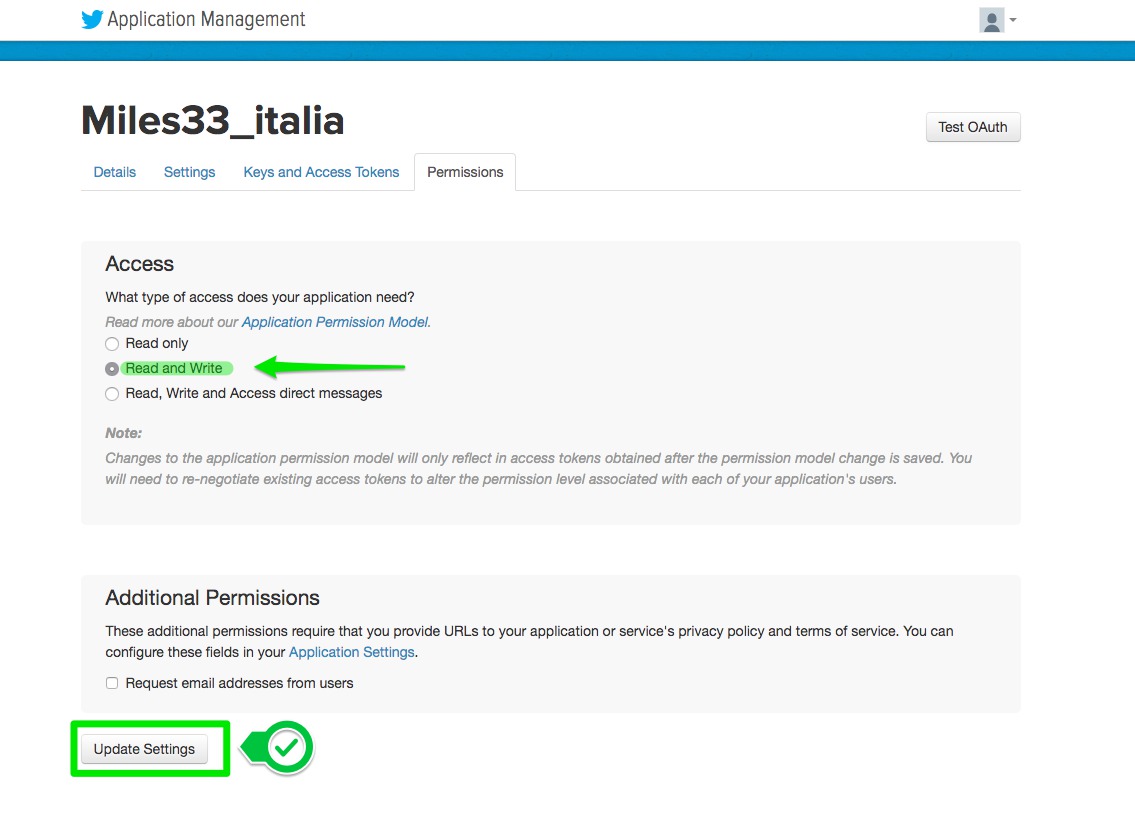Enable Request email addresses from users checkbox
This screenshot has width=1135, height=814.
[x=112, y=684]
